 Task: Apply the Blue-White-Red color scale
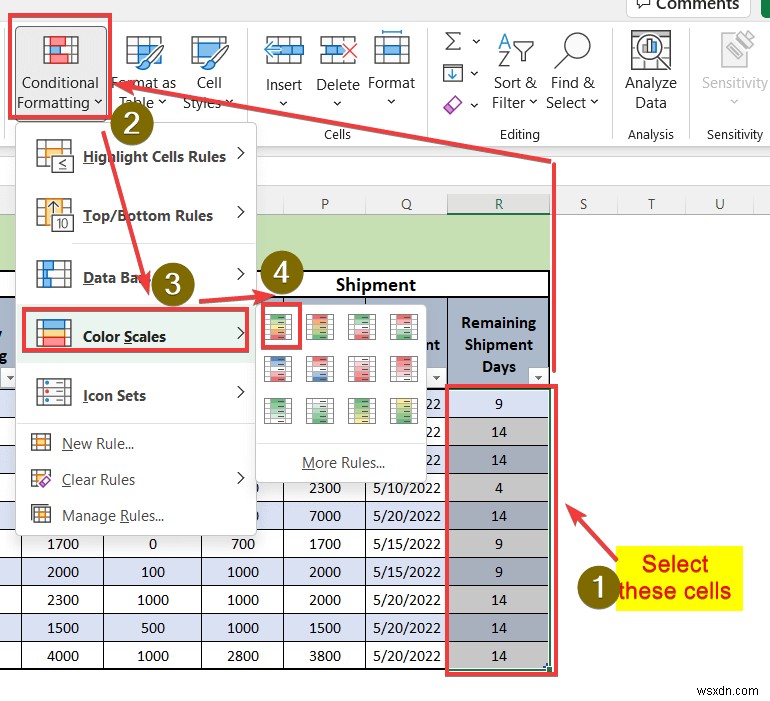click(278, 369)
